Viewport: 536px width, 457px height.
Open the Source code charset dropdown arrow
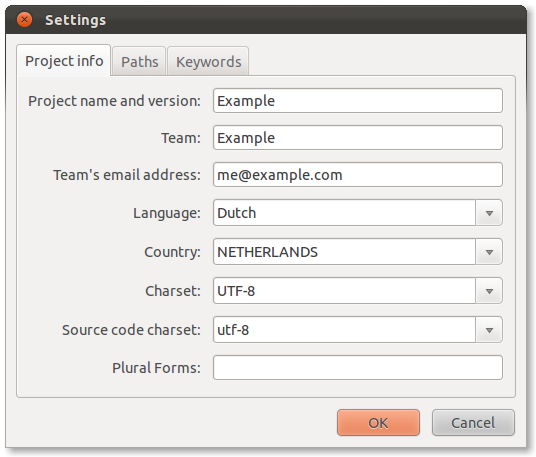click(489, 330)
